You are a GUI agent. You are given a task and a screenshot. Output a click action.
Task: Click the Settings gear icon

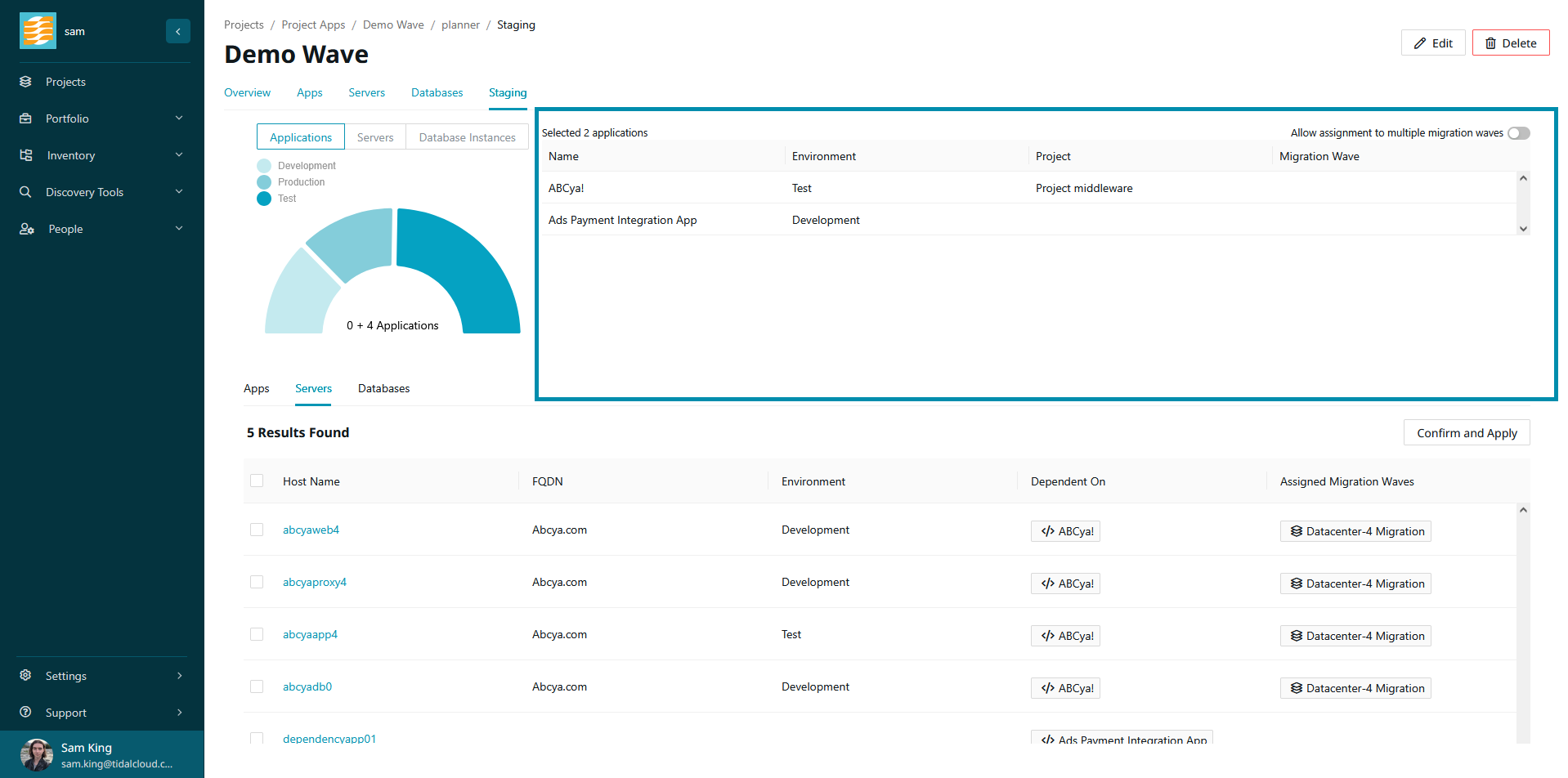pos(26,676)
